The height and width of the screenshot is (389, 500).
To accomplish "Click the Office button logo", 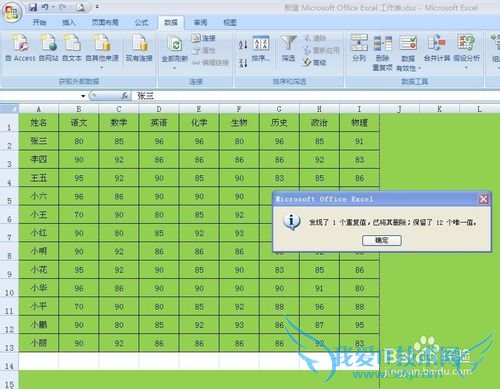I will [12, 12].
